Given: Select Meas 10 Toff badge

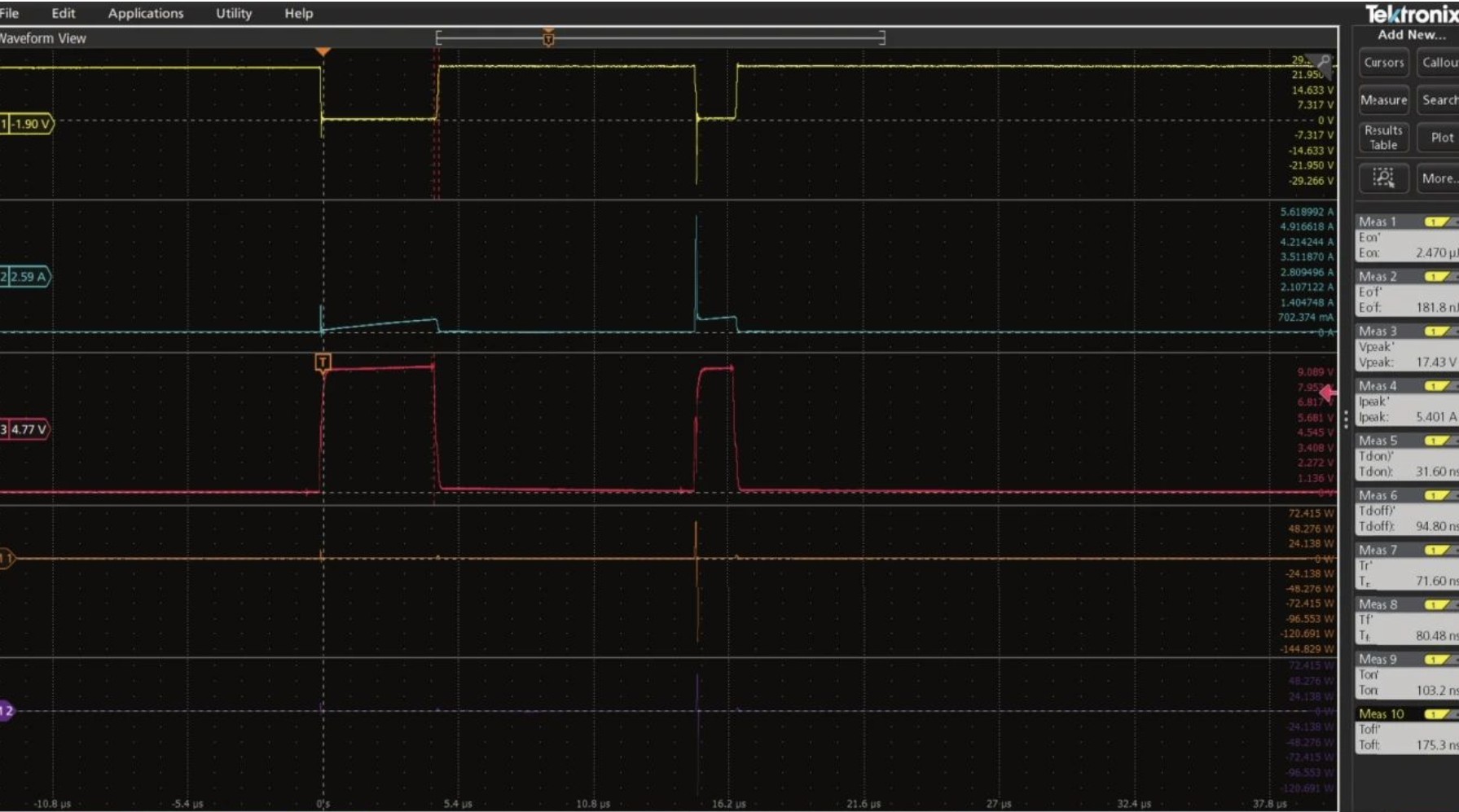Looking at the screenshot, I should coord(1407,729).
